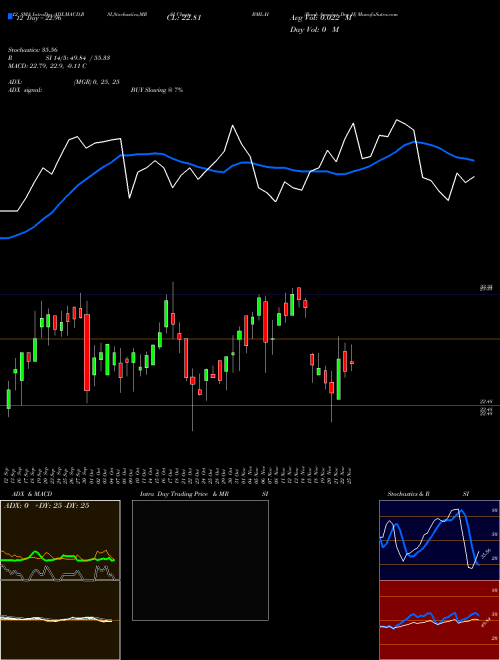
Task: Click the 'Avg Vol: 0.022 M' text
Action: [x=321, y=18]
